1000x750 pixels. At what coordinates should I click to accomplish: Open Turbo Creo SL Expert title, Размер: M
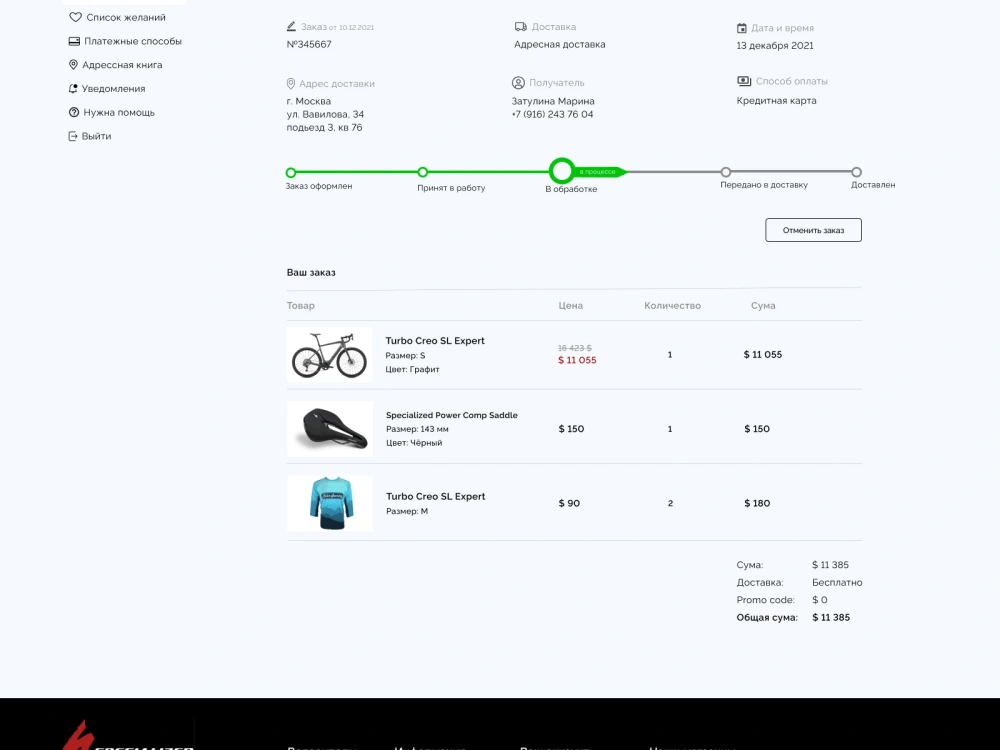(x=435, y=496)
